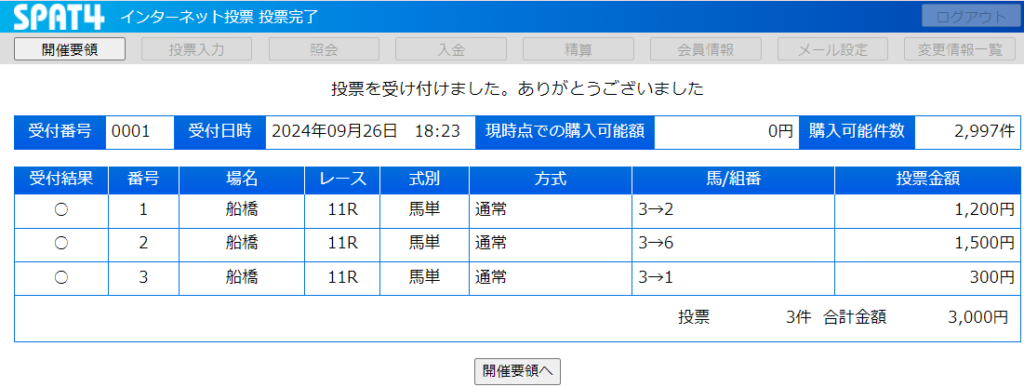Open the メール設定 tab
The image size is (1024, 387).
833,50
